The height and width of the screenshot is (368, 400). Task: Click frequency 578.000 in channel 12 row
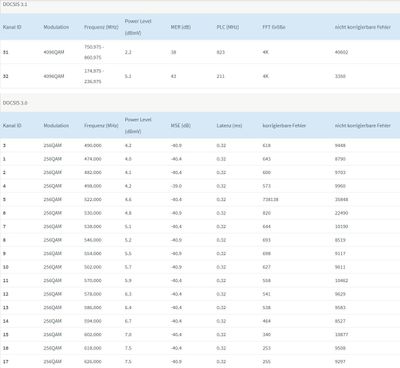click(x=93, y=294)
